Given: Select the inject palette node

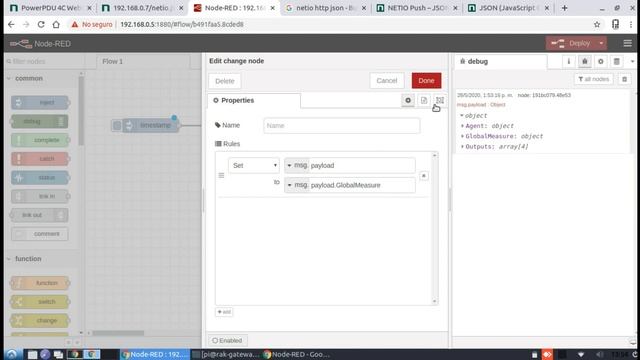Looking at the screenshot, I should pyautogui.click(x=40, y=102).
